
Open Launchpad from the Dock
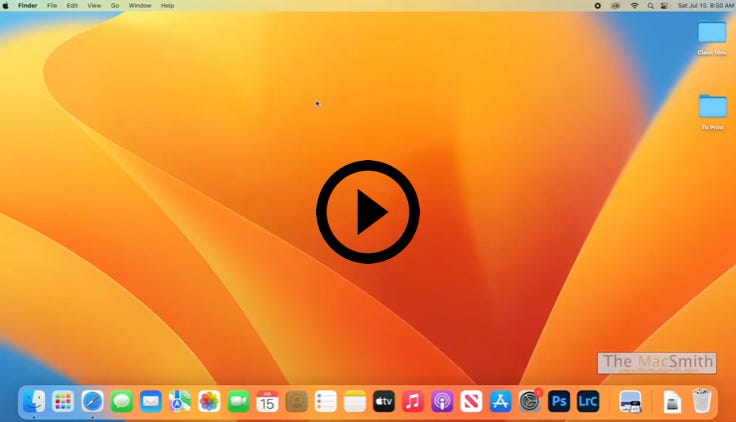[63, 401]
